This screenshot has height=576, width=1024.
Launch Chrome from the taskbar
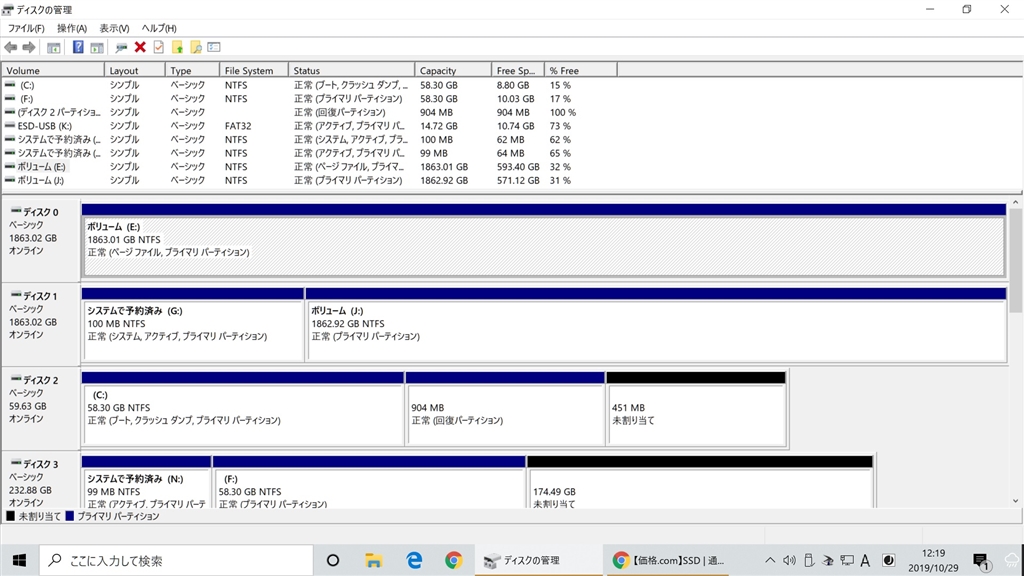tap(454, 560)
